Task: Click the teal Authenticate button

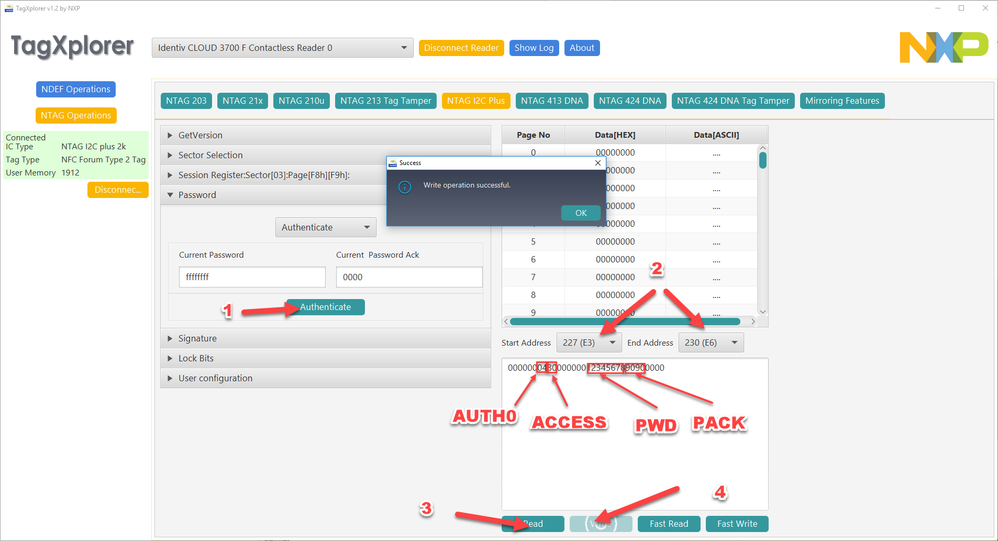Action: 325,307
